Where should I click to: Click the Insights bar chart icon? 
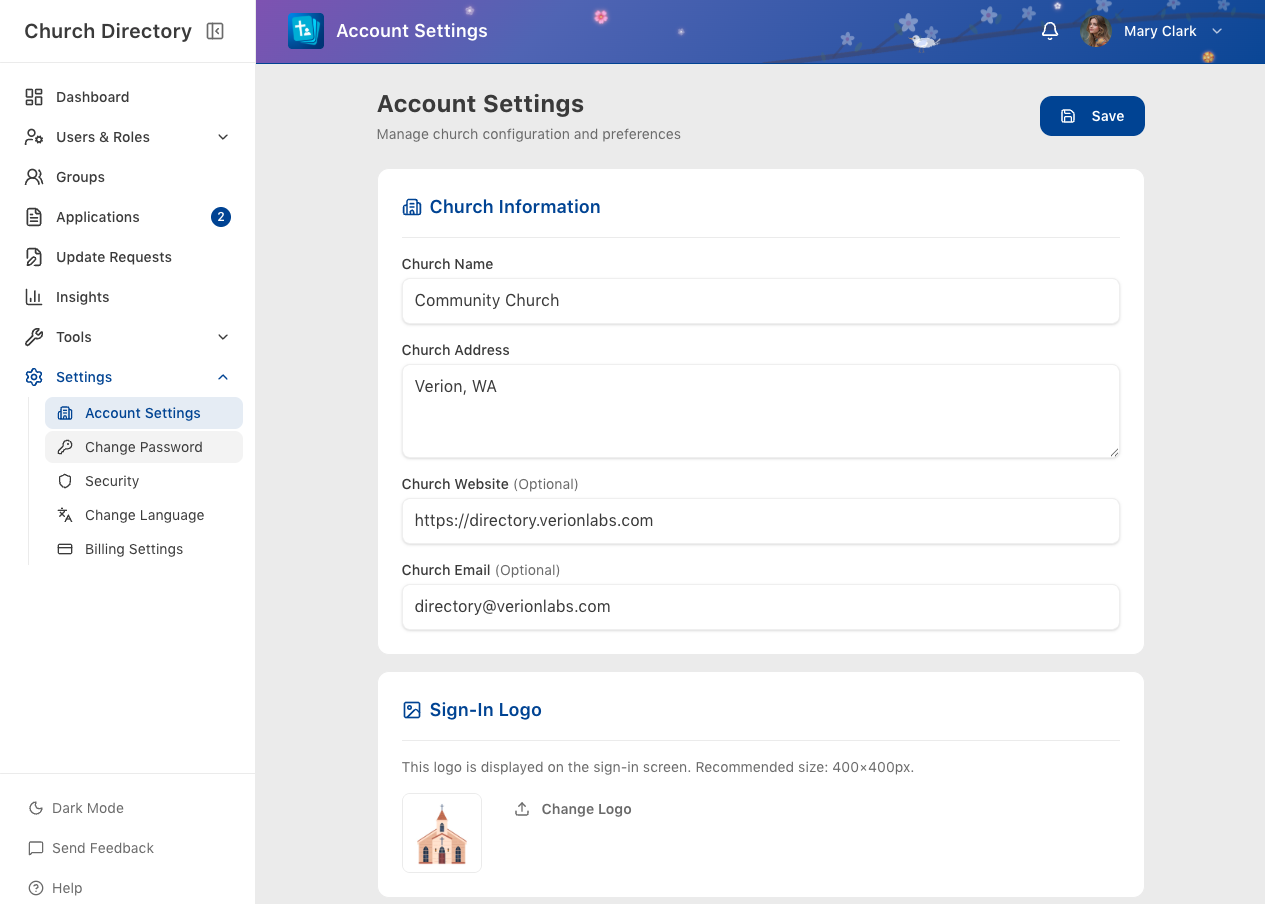(34, 297)
